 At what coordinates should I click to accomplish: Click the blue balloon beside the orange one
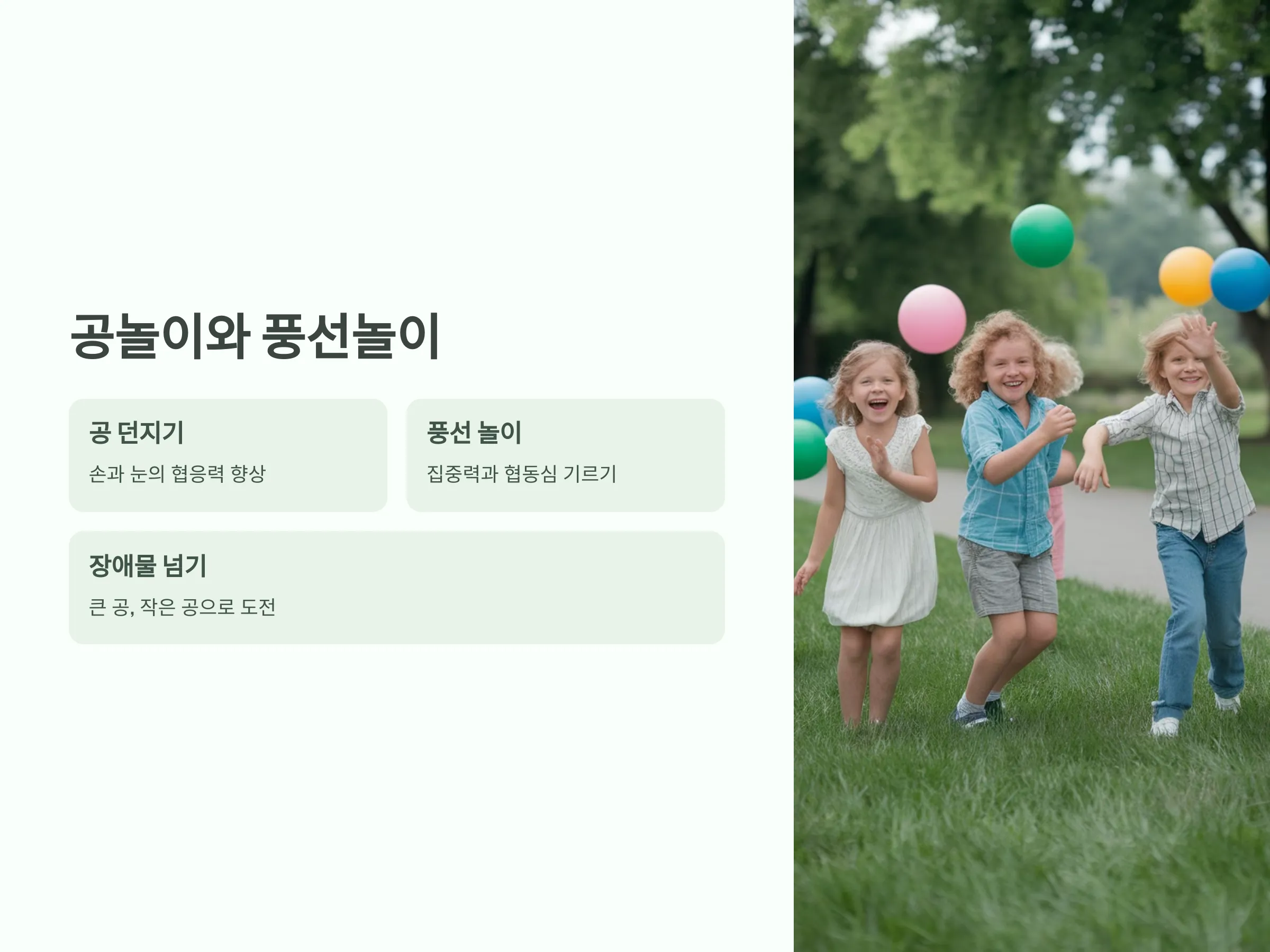pyautogui.click(x=1241, y=279)
